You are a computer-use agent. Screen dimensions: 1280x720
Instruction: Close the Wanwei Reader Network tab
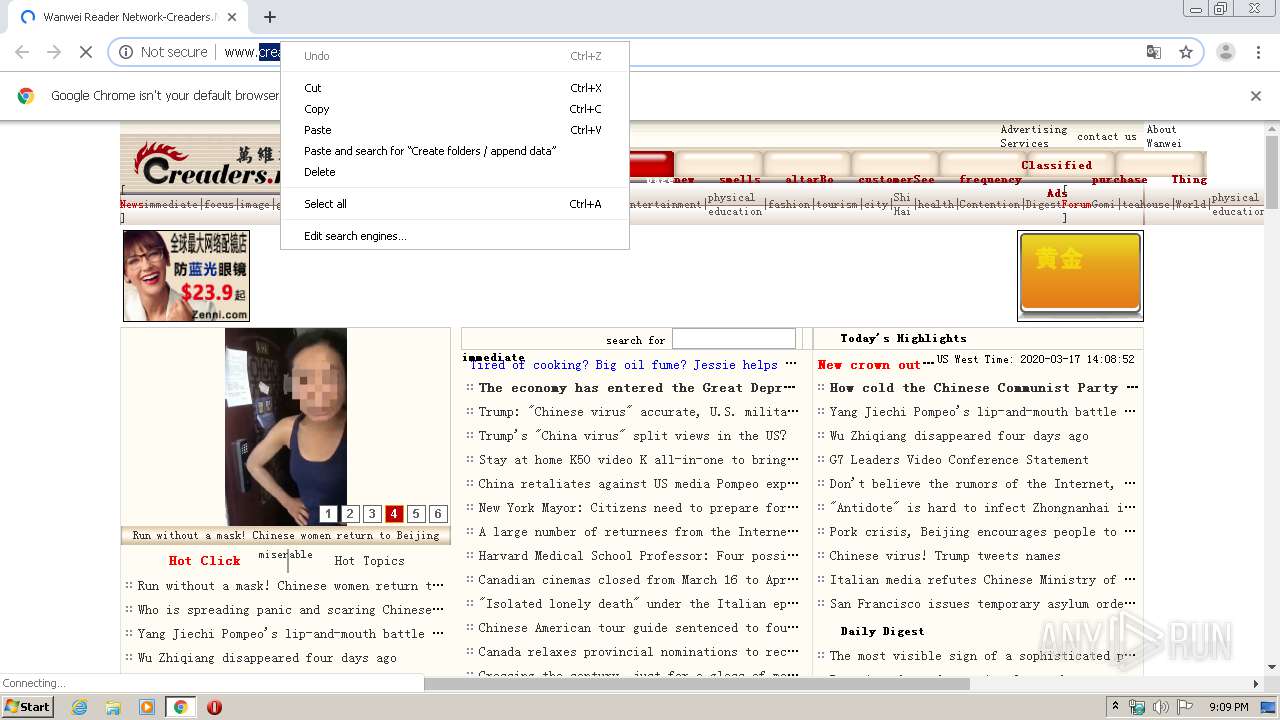pos(232,17)
